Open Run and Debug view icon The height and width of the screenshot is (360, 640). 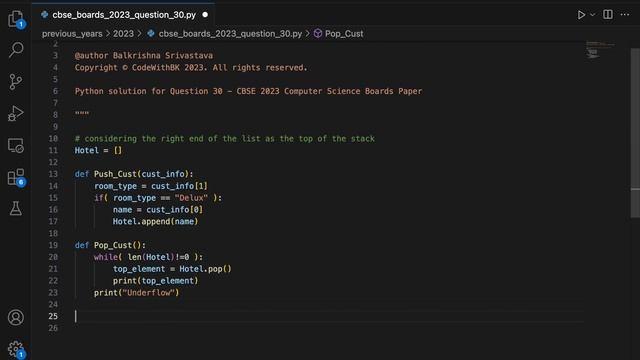[x=16, y=113]
